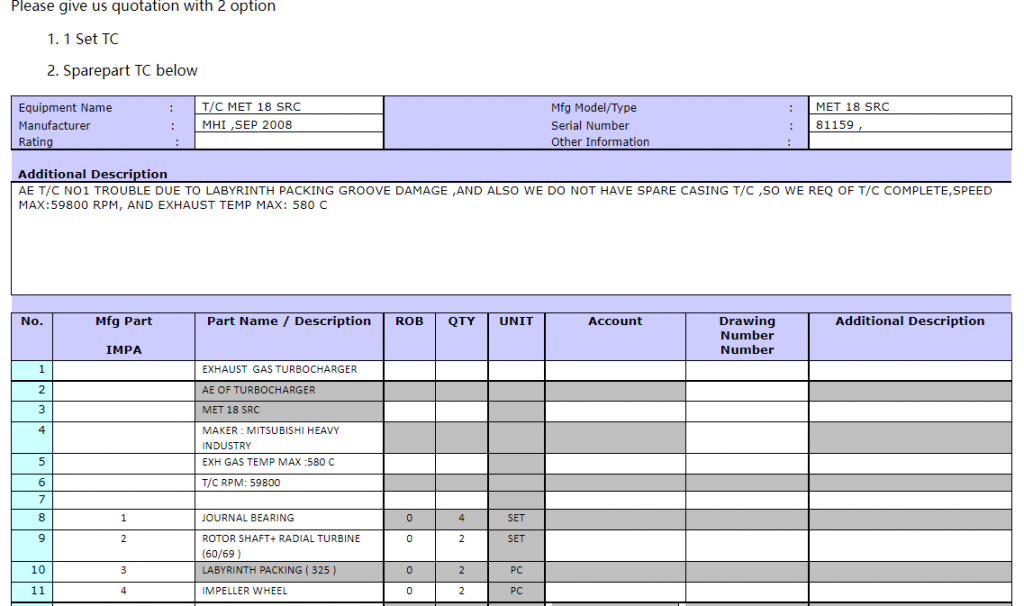1024x606 pixels.
Task: Click the 'Additional Description' section heading
Action: point(93,174)
